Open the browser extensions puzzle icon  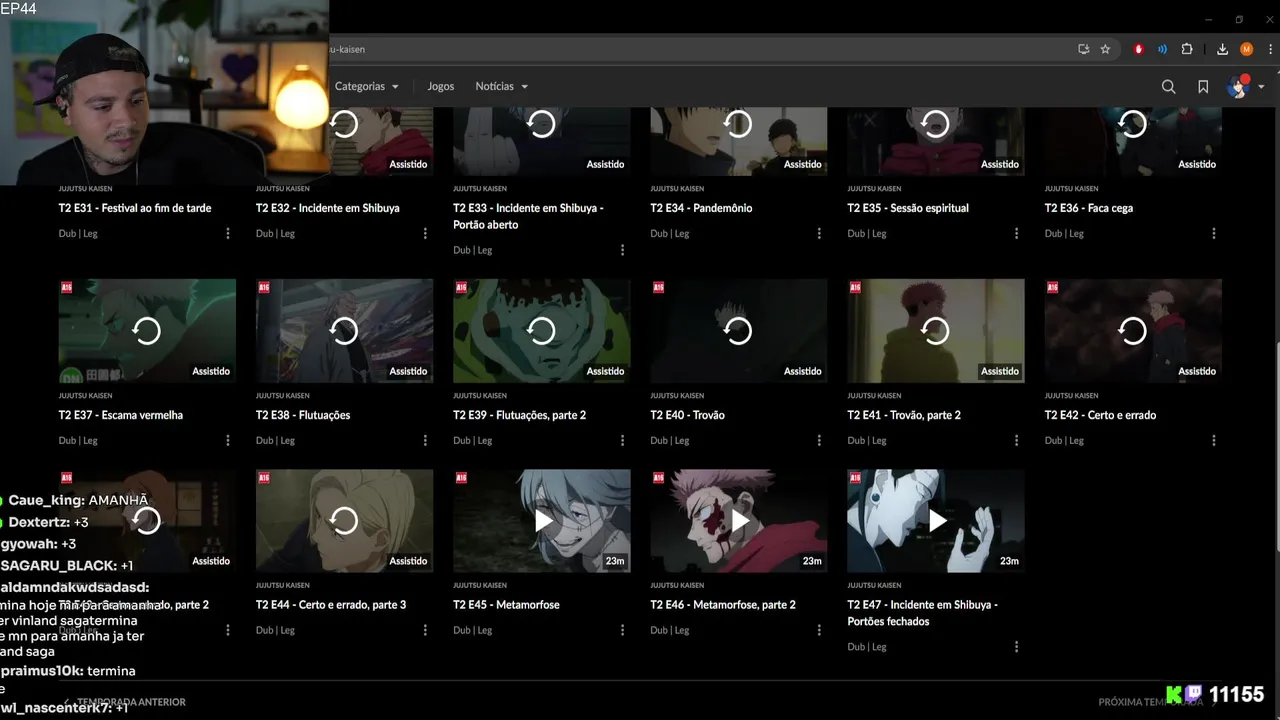click(x=1187, y=49)
